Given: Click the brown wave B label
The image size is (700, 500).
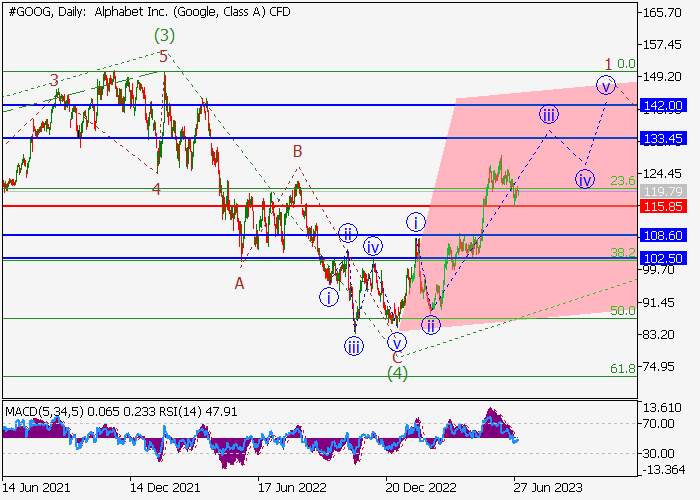Looking at the screenshot, I should click(x=298, y=151).
